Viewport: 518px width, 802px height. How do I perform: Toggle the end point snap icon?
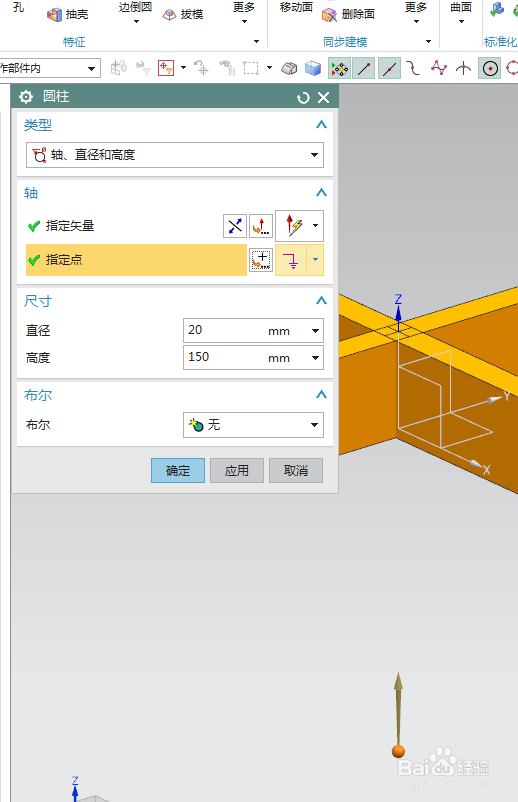pyautogui.click(x=364, y=68)
